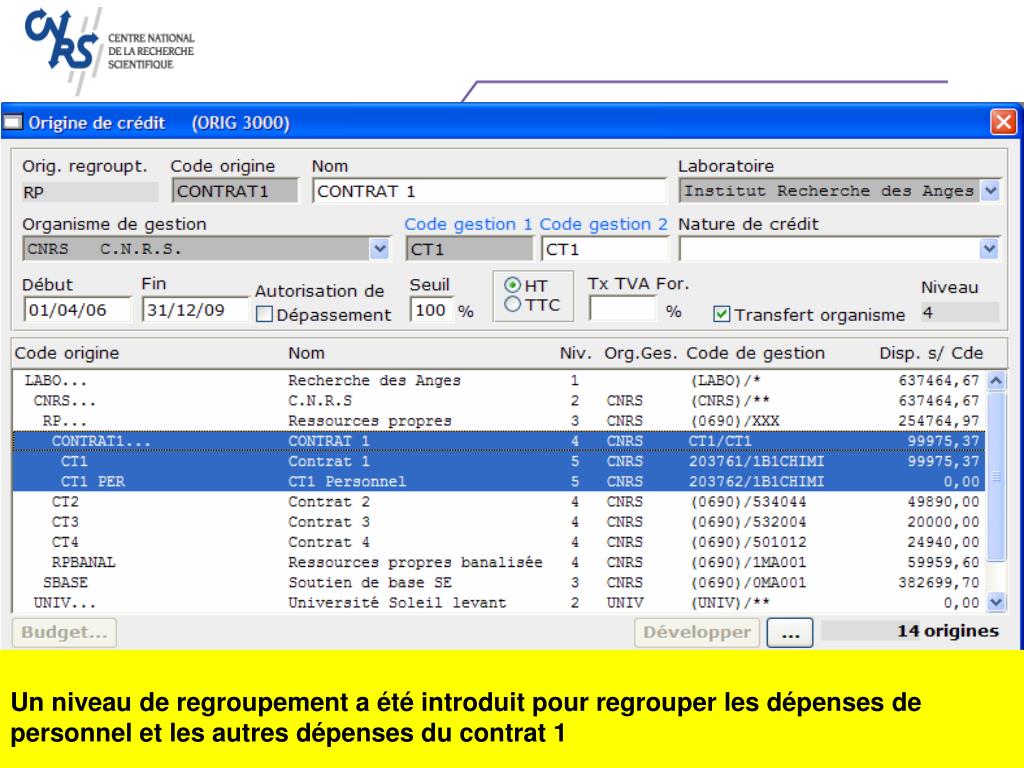Close the Origine de crédit window
This screenshot has height=768, width=1024.
pyautogui.click(x=1003, y=122)
